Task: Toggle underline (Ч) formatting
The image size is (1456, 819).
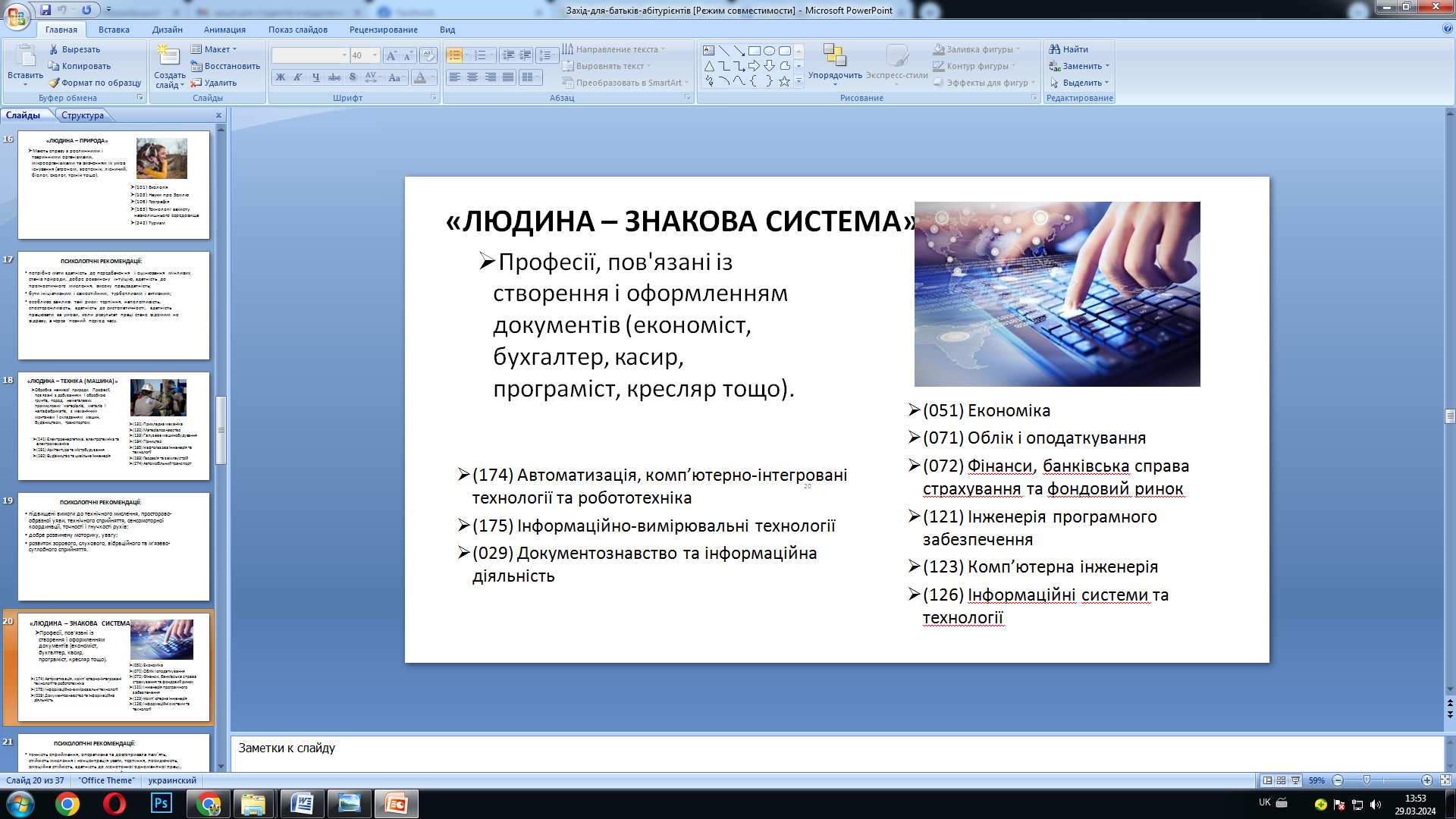Action: (315, 77)
